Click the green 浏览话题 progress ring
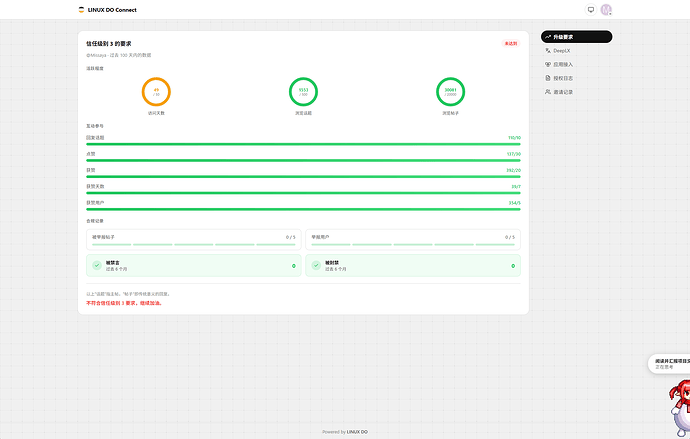Viewport: 690px width, 439px height. (303, 91)
